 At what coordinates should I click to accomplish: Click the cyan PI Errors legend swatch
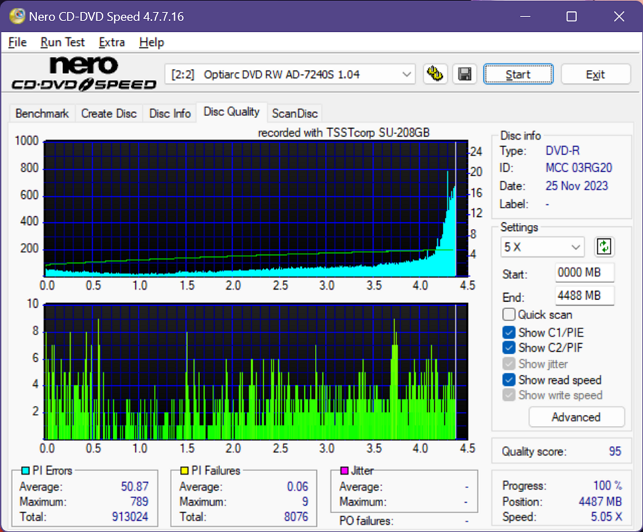pos(25,470)
